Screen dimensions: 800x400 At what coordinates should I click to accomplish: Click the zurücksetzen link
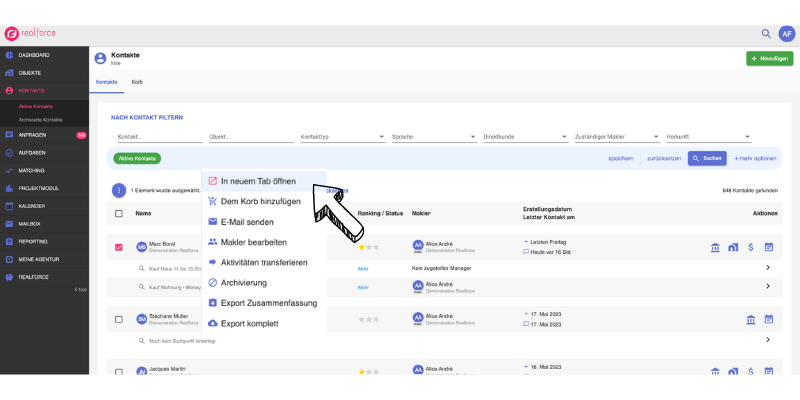664,159
